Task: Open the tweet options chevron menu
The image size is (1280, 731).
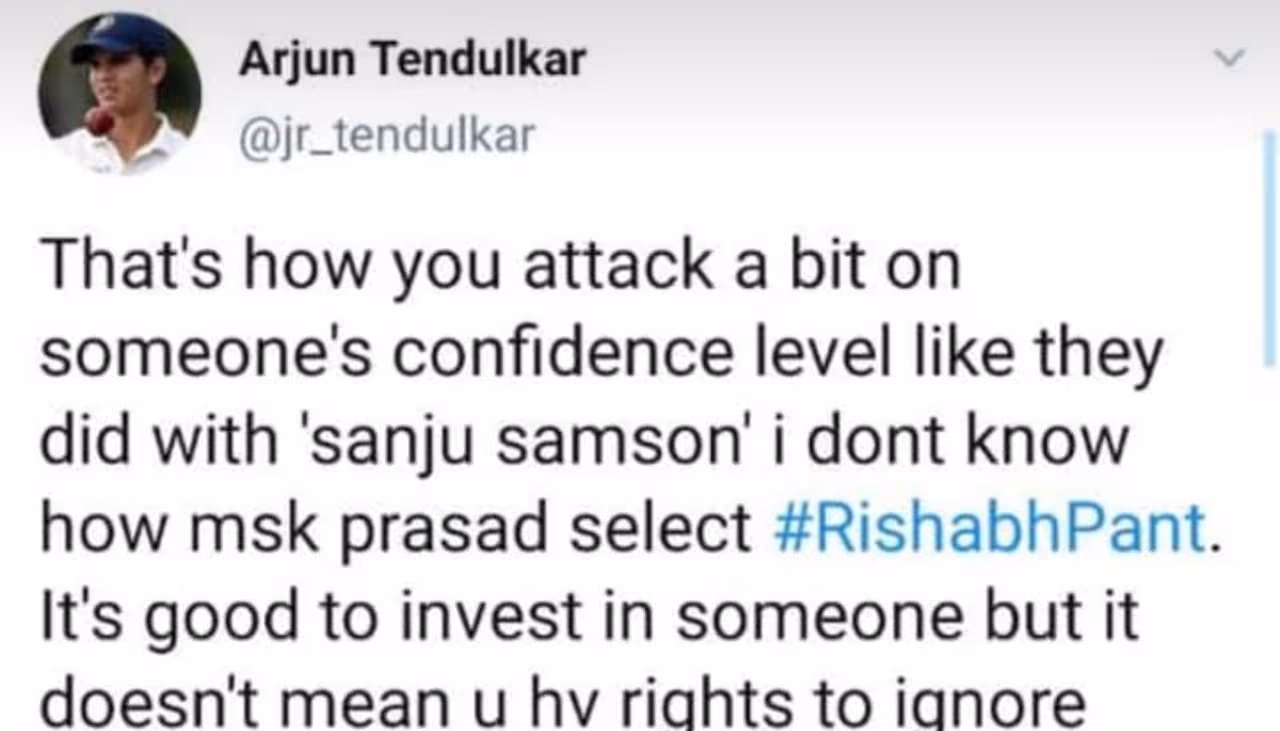Action: (x=1230, y=60)
